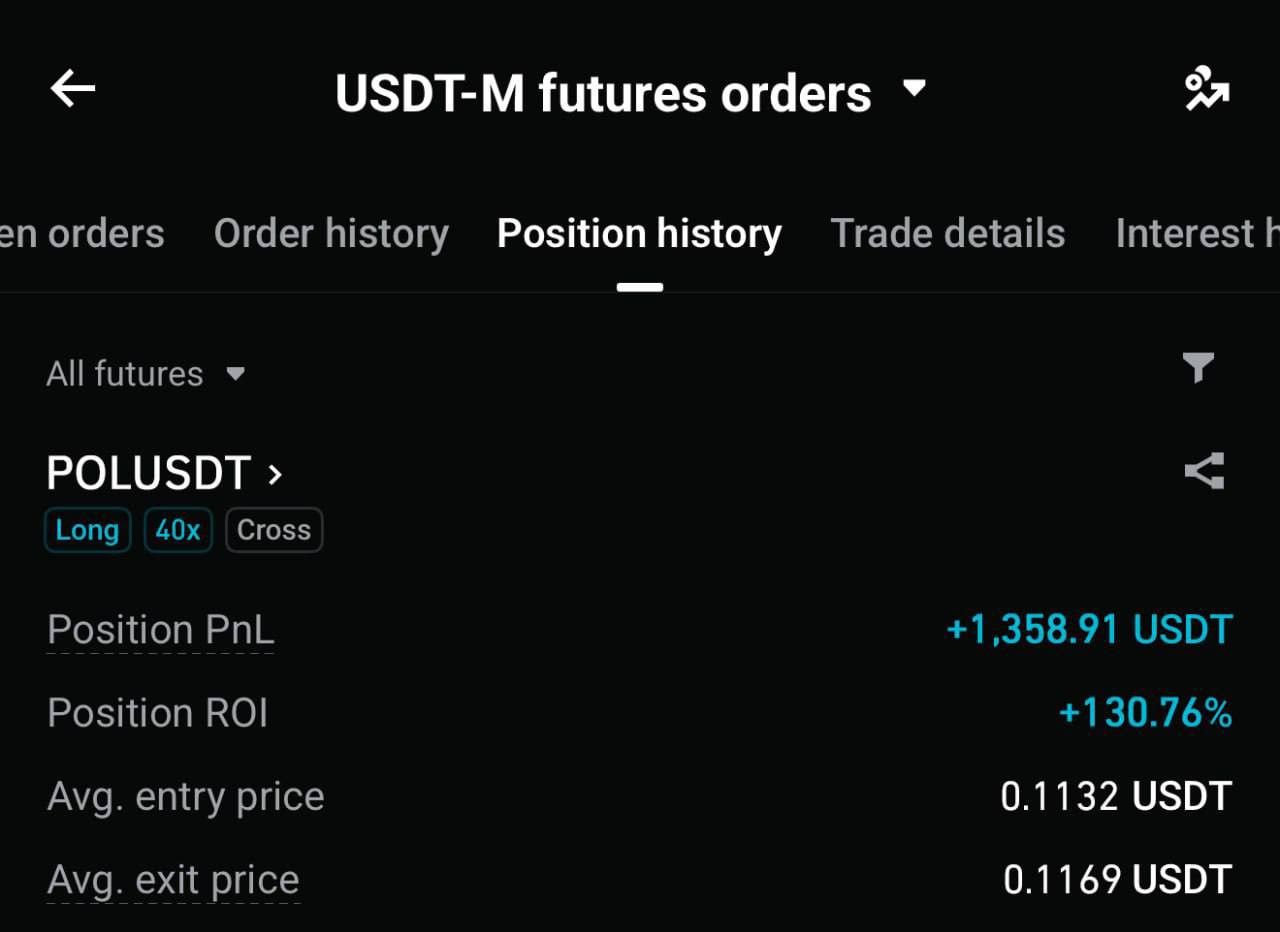The image size is (1280, 932).
Task: Open the PnL analysis chart icon
Action: pos(1206,91)
